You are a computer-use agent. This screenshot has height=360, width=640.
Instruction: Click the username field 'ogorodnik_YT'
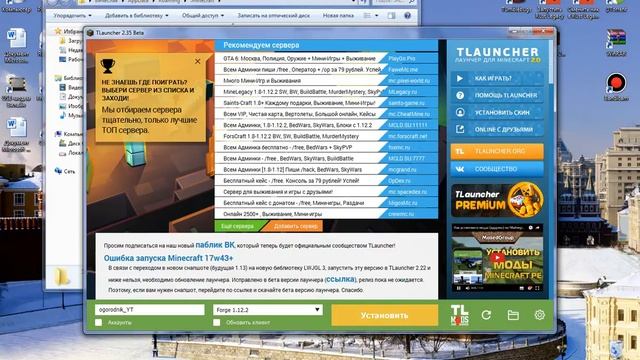(149, 310)
